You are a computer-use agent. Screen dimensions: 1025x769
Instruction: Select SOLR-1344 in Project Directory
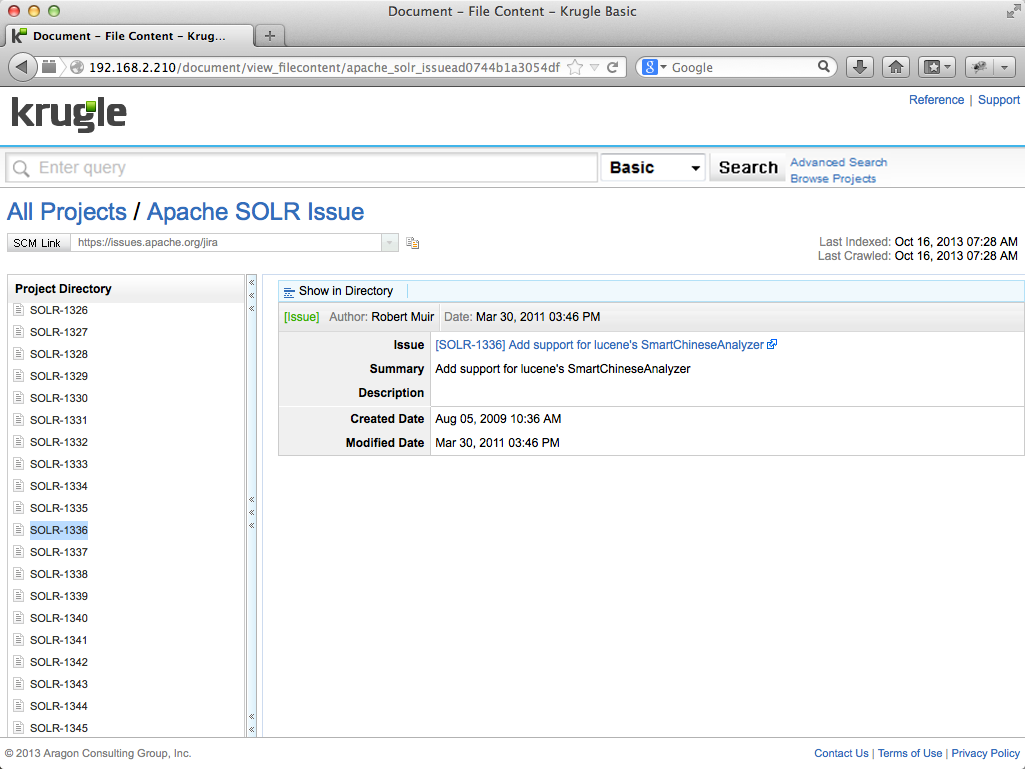click(x=59, y=706)
